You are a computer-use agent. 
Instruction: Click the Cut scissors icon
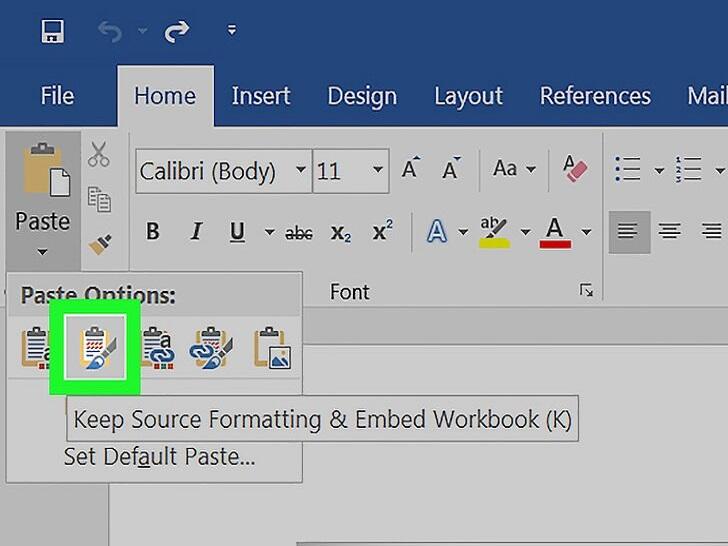coord(99,154)
